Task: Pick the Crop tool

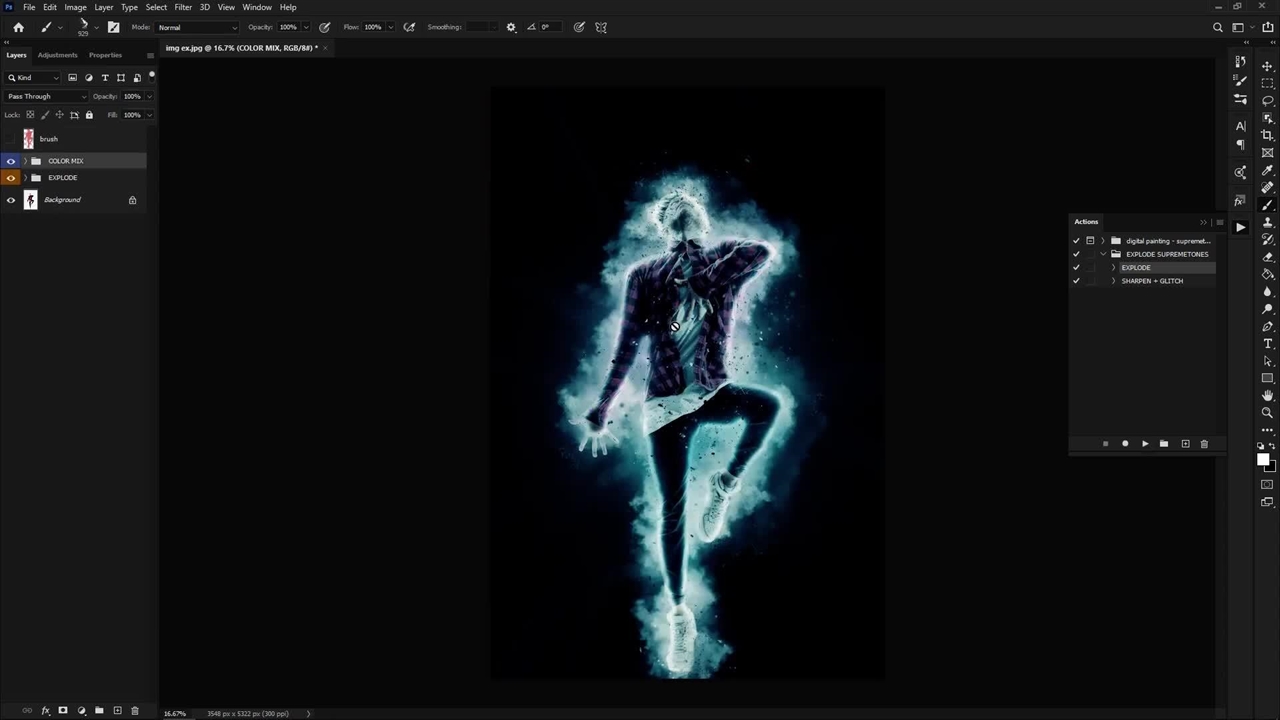Action: pos(1267,135)
